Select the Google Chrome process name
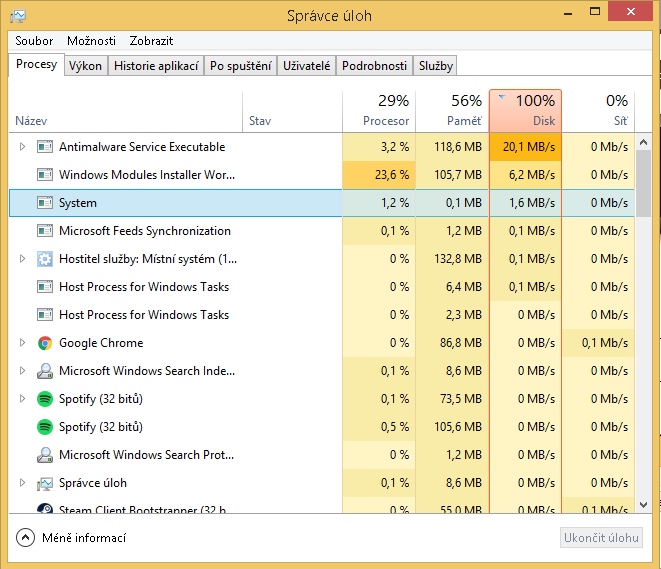Viewport: 661px width, 569px height. 101,343
